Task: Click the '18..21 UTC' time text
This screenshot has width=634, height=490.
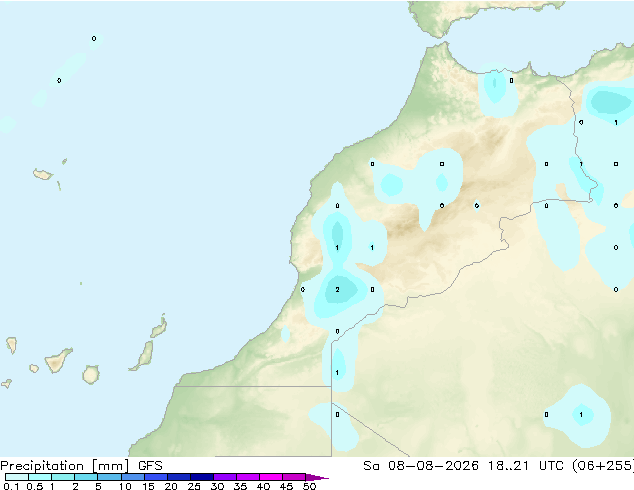Action: coord(525,466)
